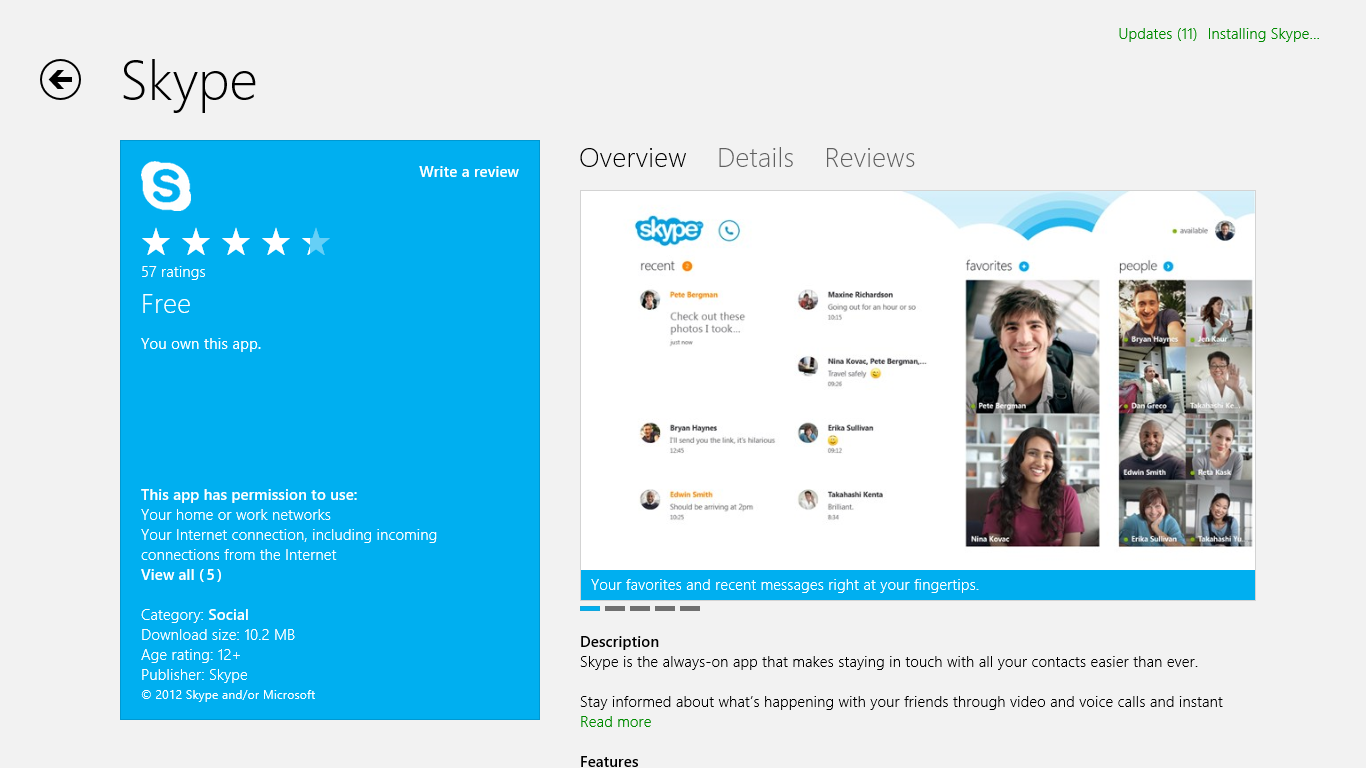Click the Features heading
Image resolution: width=1366 pixels, height=768 pixels.
tap(609, 761)
